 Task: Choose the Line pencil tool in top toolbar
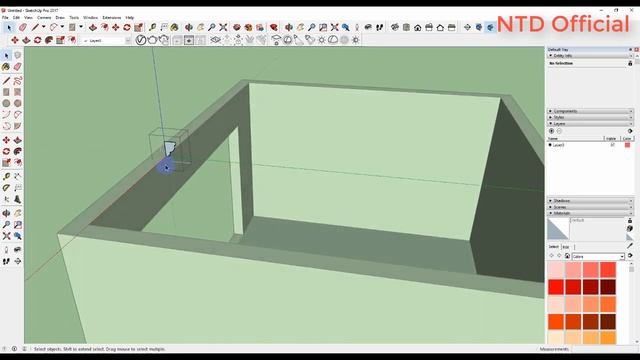click(x=35, y=28)
